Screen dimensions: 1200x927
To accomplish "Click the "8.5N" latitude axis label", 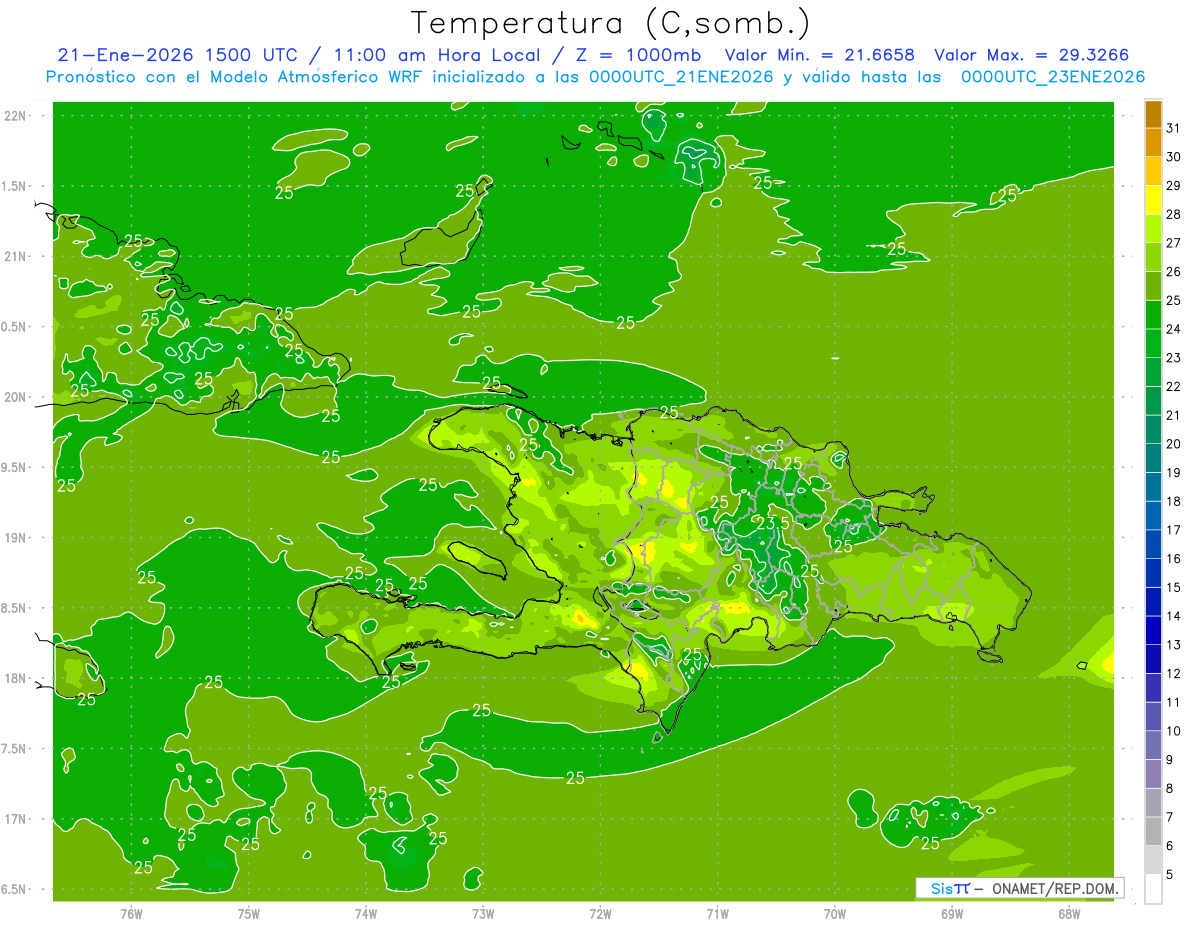I will tap(16, 608).
